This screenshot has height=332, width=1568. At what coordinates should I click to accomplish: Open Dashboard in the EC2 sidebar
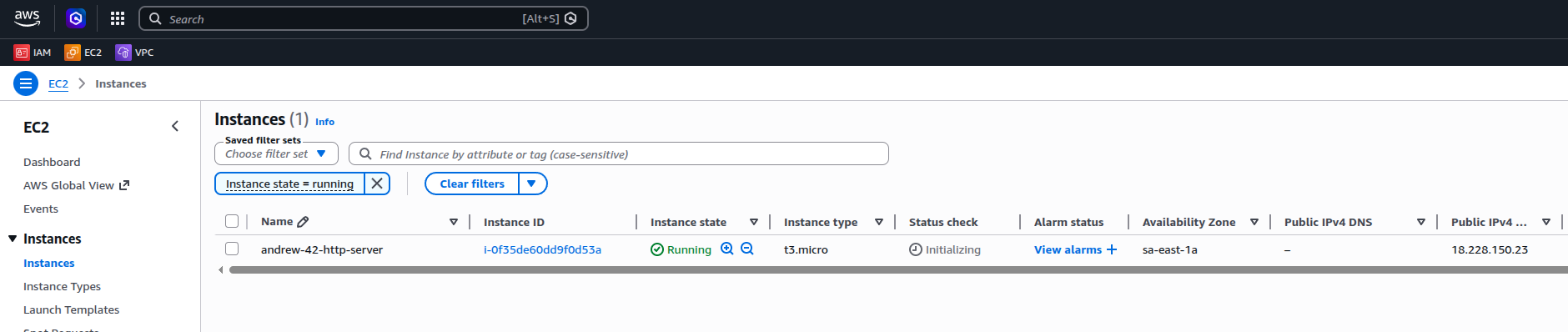(52, 162)
